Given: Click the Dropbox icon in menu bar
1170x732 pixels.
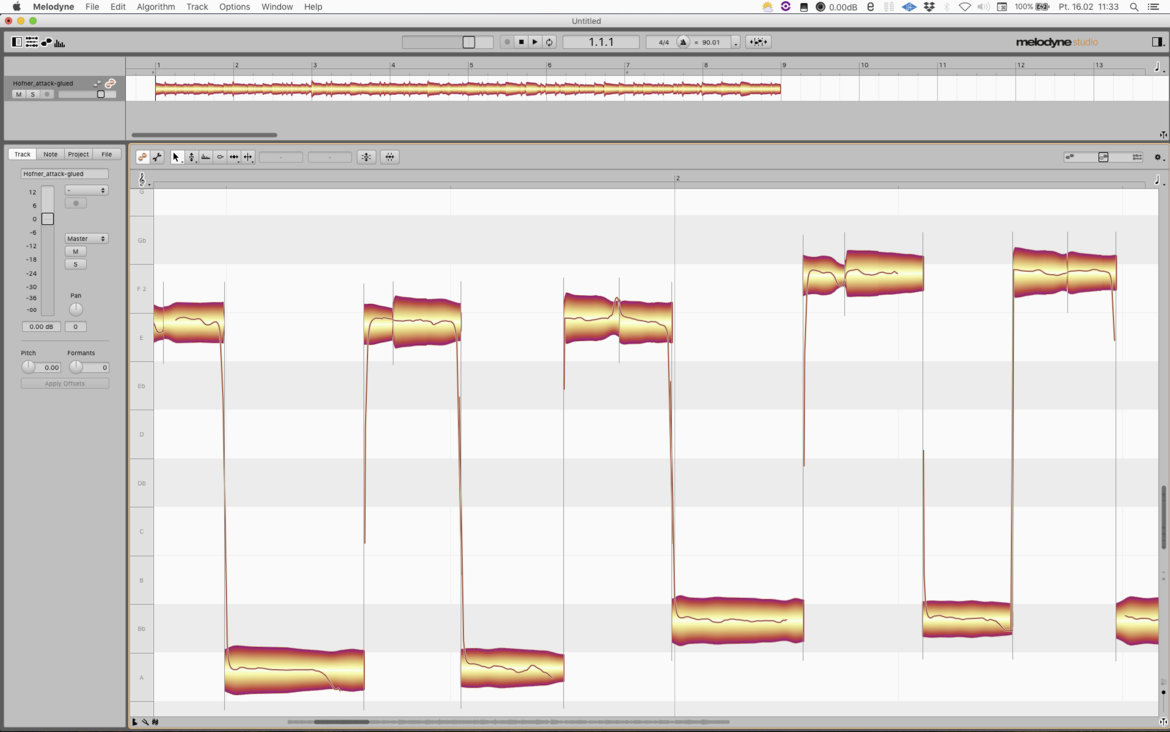Looking at the screenshot, I should 929,7.
